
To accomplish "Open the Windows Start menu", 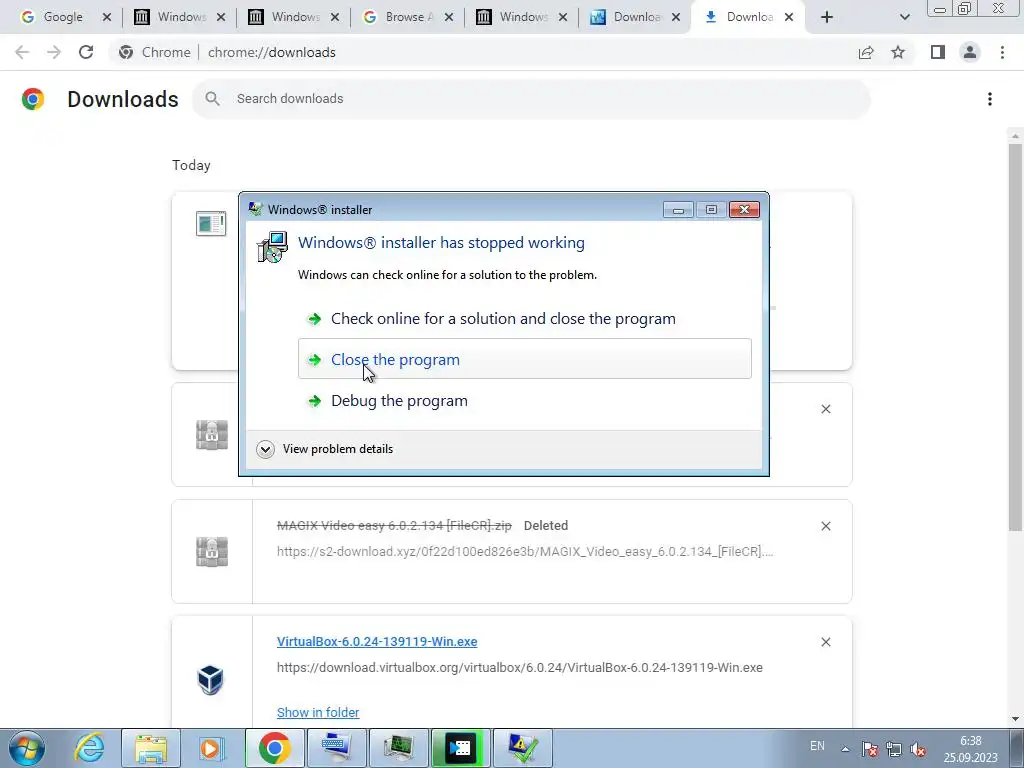I will click(x=26, y=748).
